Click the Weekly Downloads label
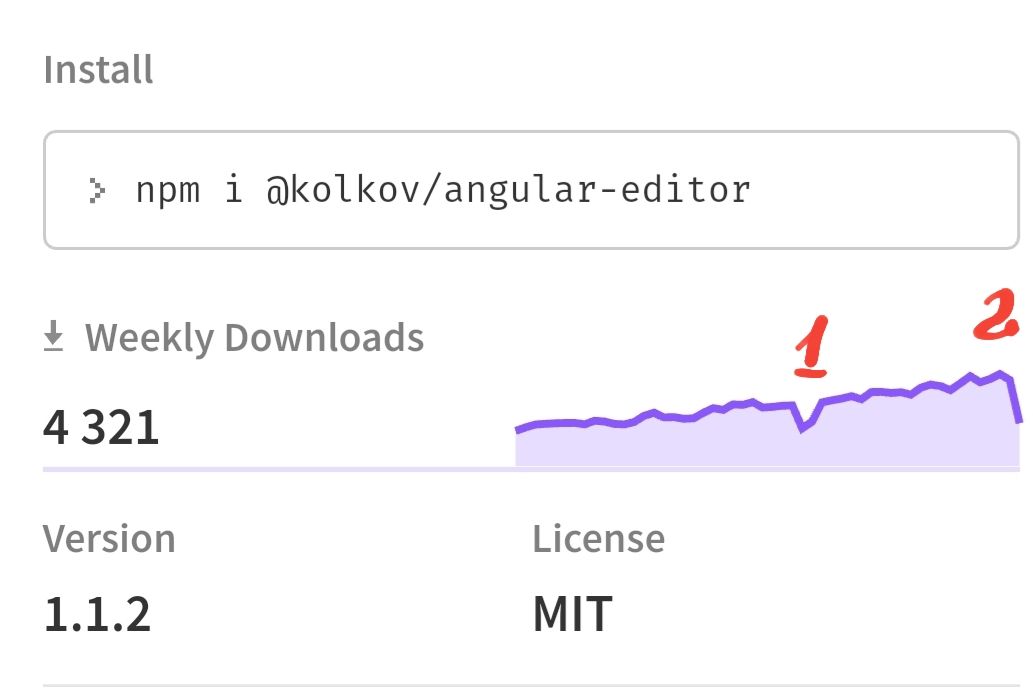 (x=254, y=338)
